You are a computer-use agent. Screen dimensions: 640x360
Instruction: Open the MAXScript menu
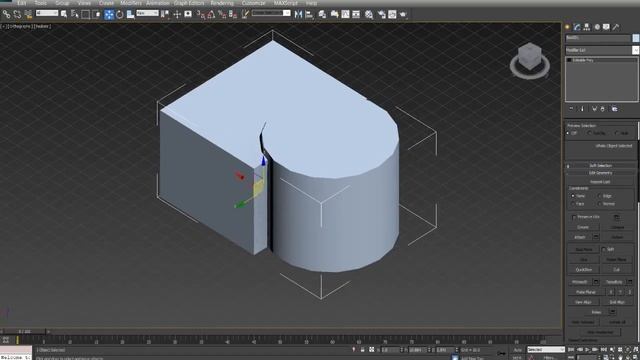click(286, 3)
